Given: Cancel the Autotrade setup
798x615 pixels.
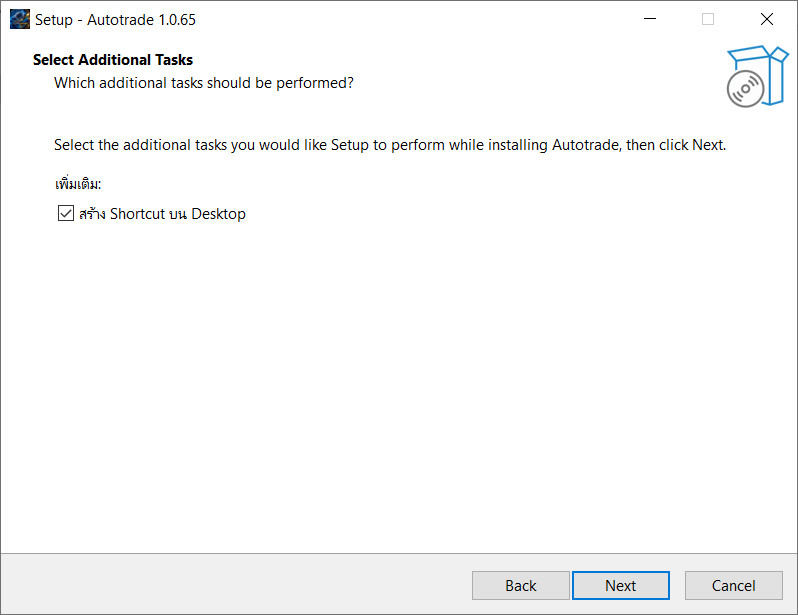Looking at the screenshot, I should (733, 585).
